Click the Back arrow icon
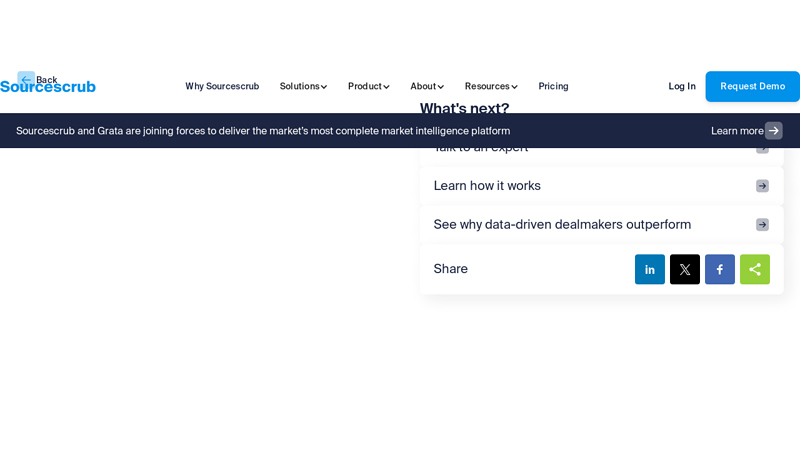800x450 pixels. pos(25,79)
